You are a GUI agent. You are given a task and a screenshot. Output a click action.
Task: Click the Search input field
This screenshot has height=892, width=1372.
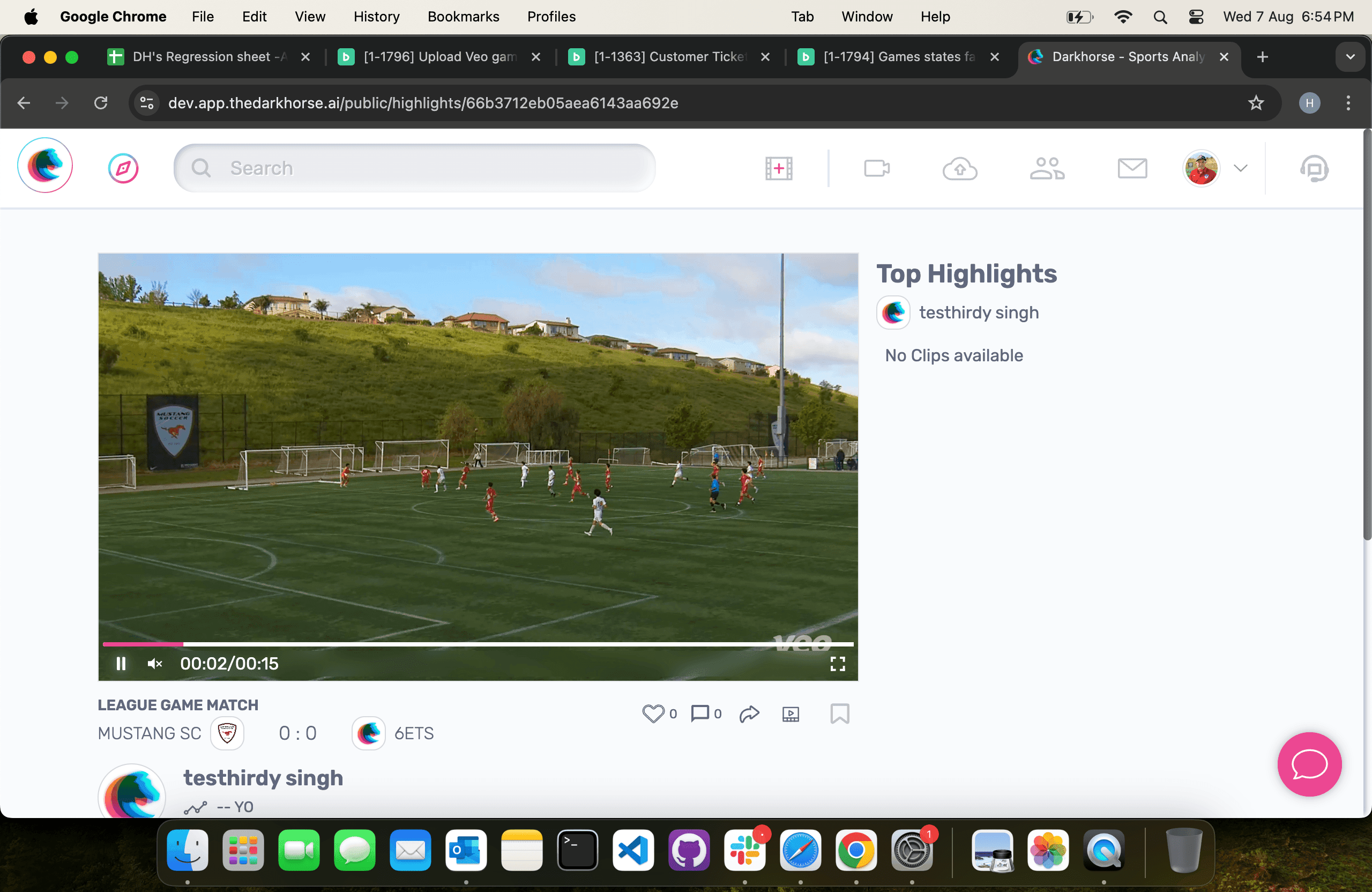click(414, 168)
